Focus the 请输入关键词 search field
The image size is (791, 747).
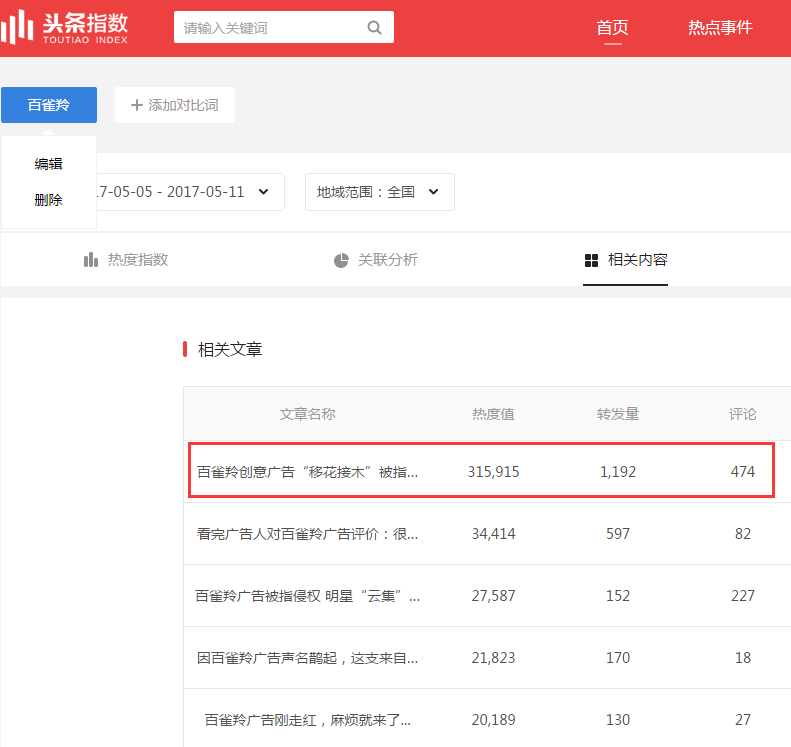pos(284,27)
